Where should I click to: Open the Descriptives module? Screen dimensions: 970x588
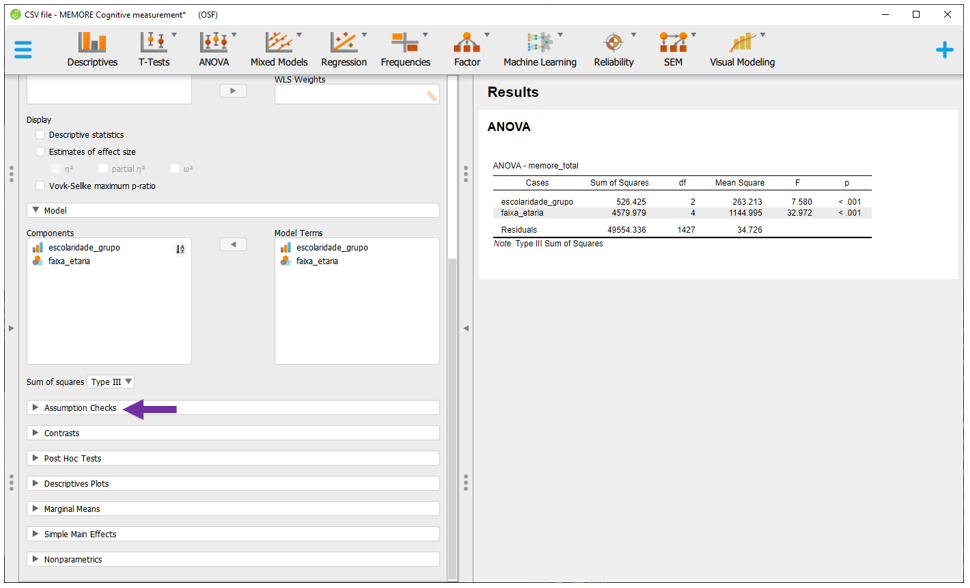click(92, 49)
